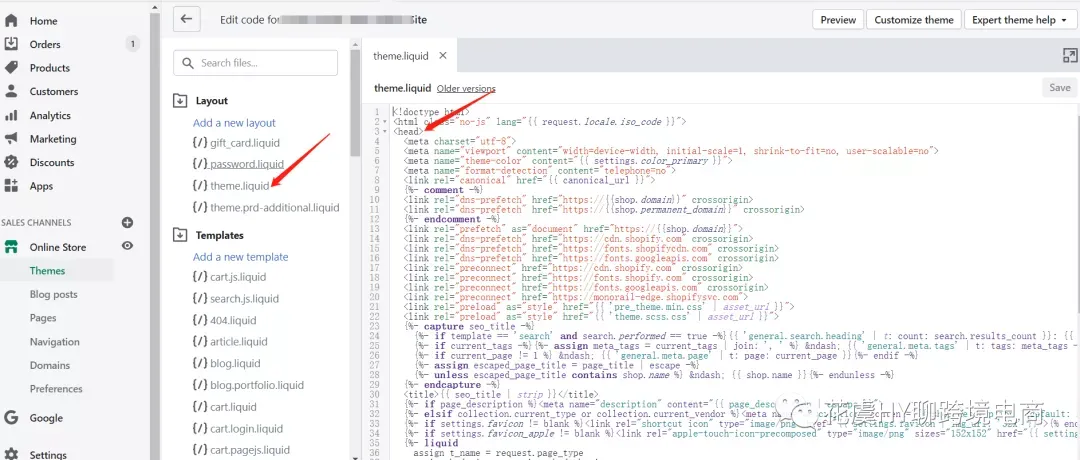The width and height of the screenshot is (1080, 460).
Task: Click the Google channel icon
Action: coord(11,418)
